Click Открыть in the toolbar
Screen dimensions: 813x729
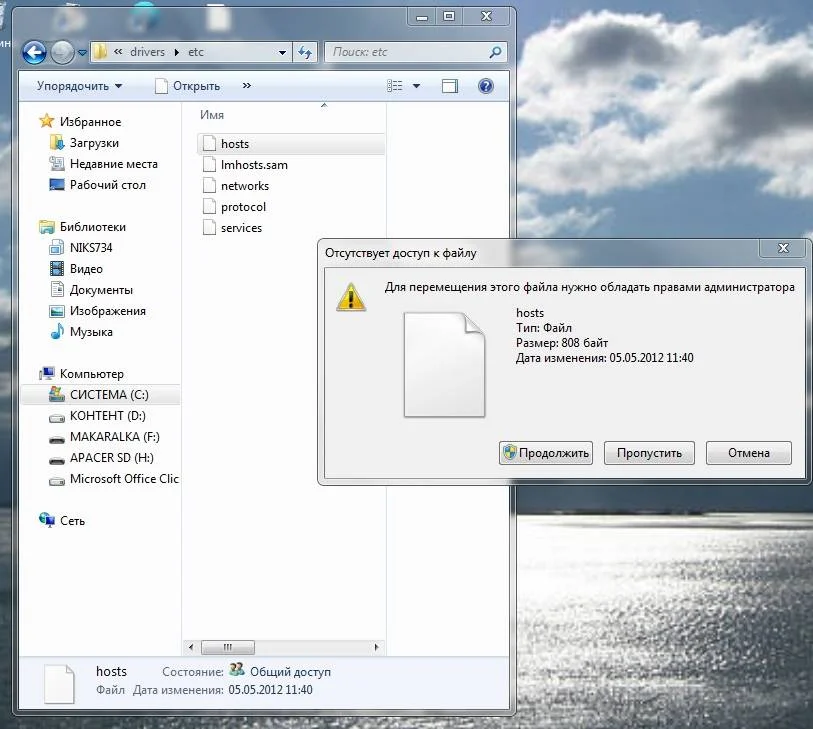[188, 86]
